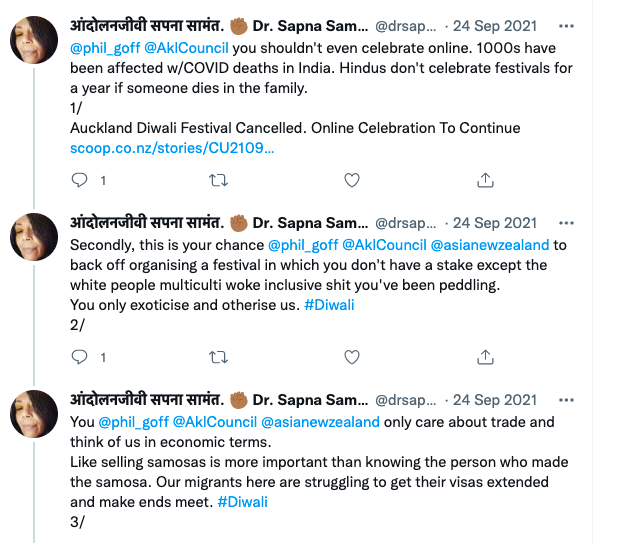
Task: Reply to the first tweet about celebrating online
Action: pos(81,180)
